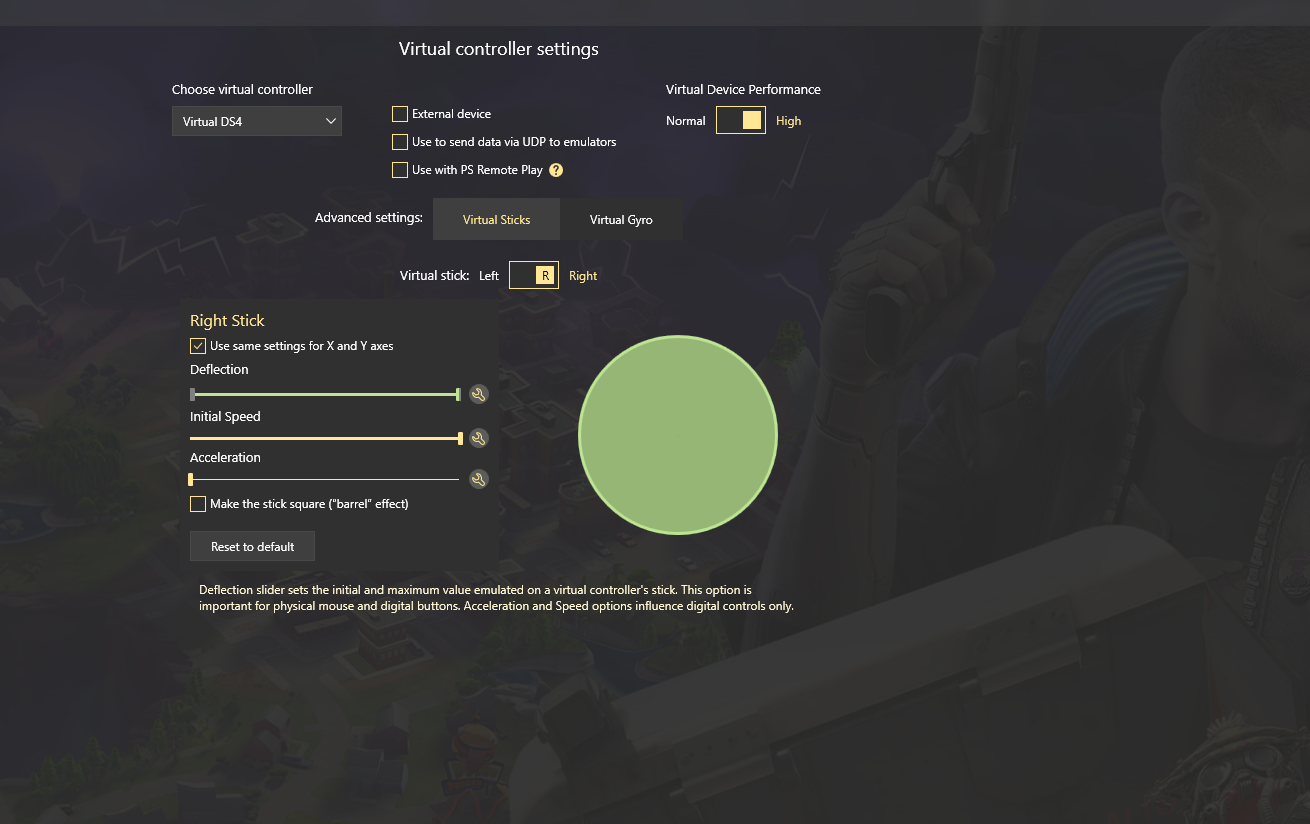Click the Deflection slider right handle
This screenshot has width=1310, height=824.
pos(458,394)
